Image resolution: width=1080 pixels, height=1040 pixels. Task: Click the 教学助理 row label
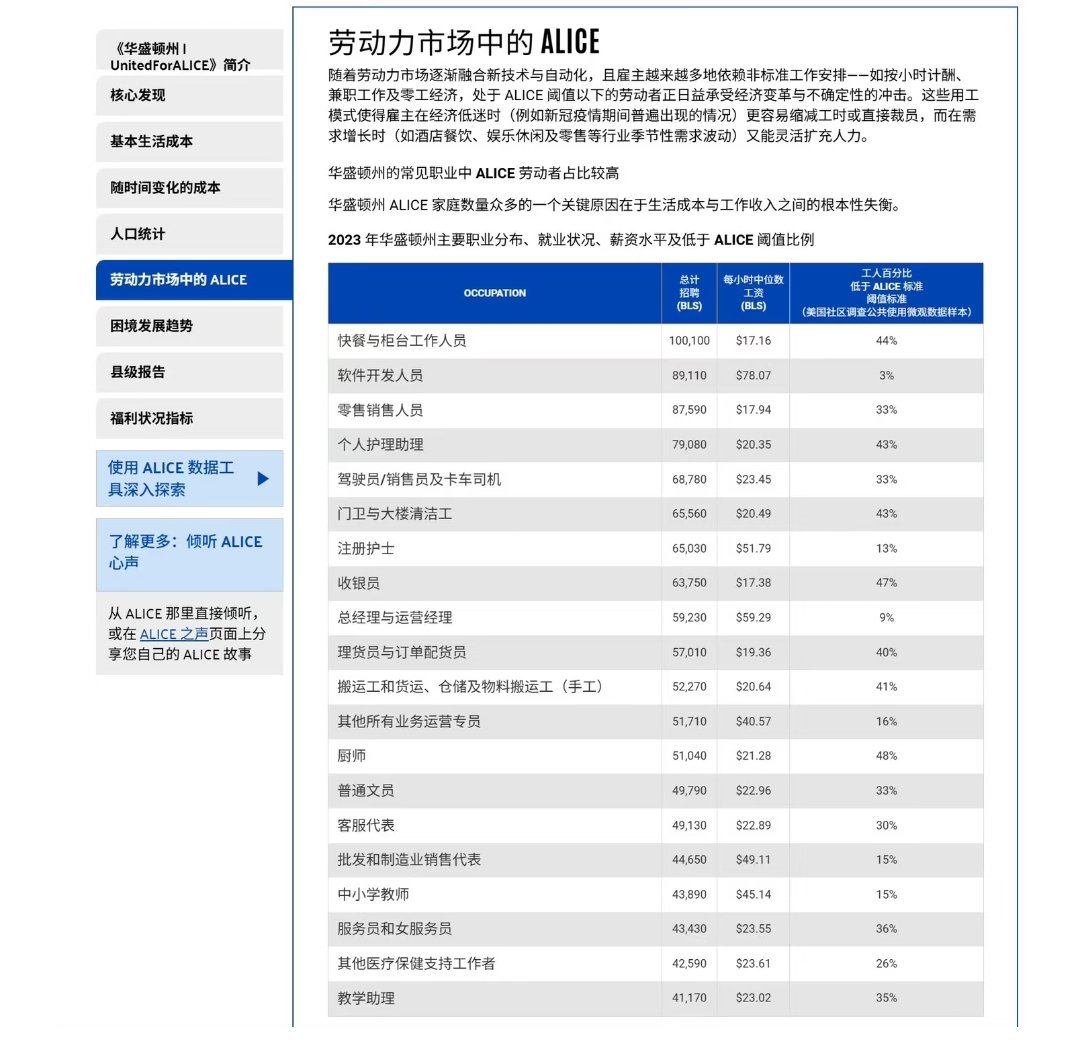click(366, 999)
